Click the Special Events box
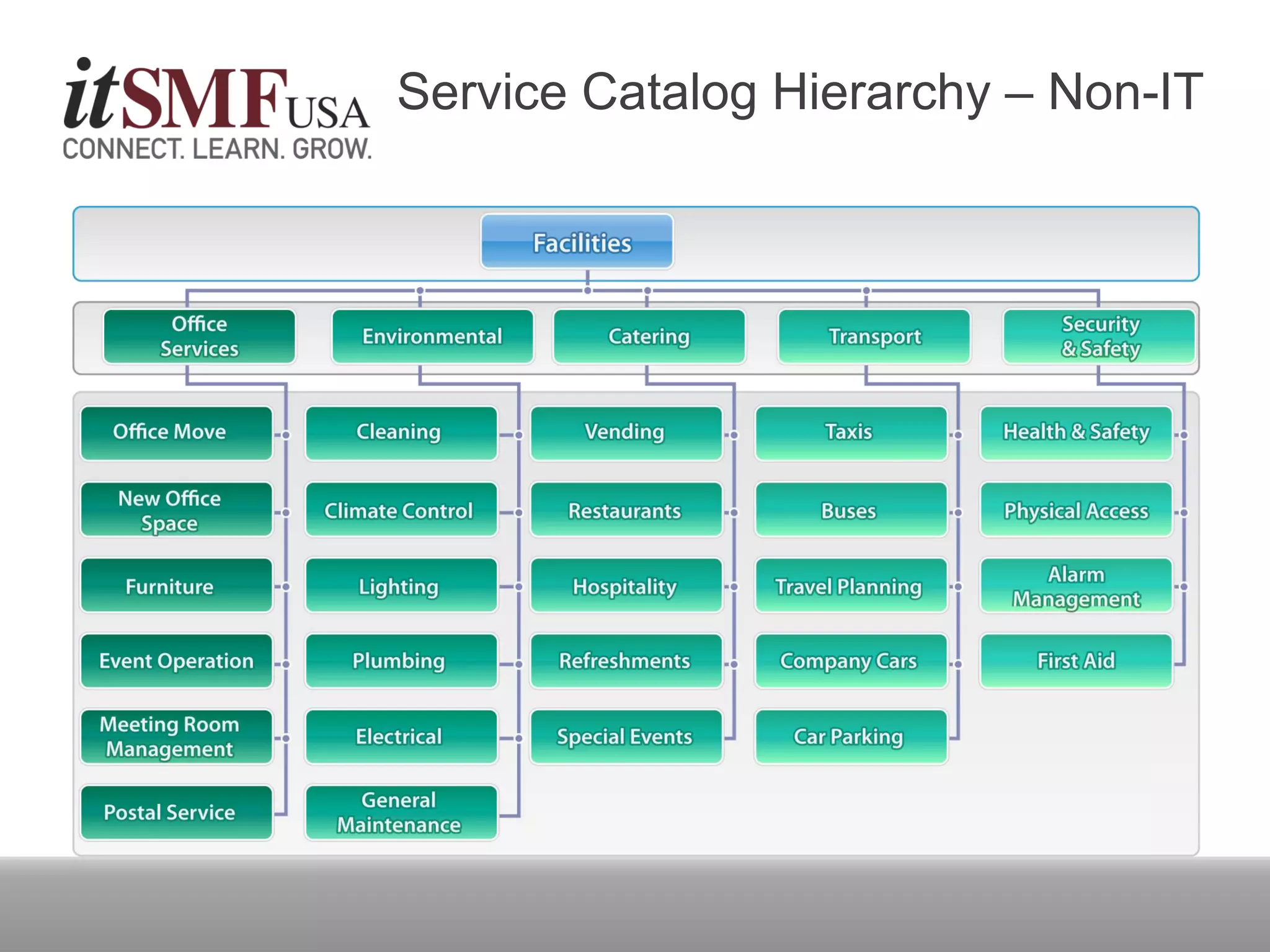The image size is (1270, 952). point(626,736)
